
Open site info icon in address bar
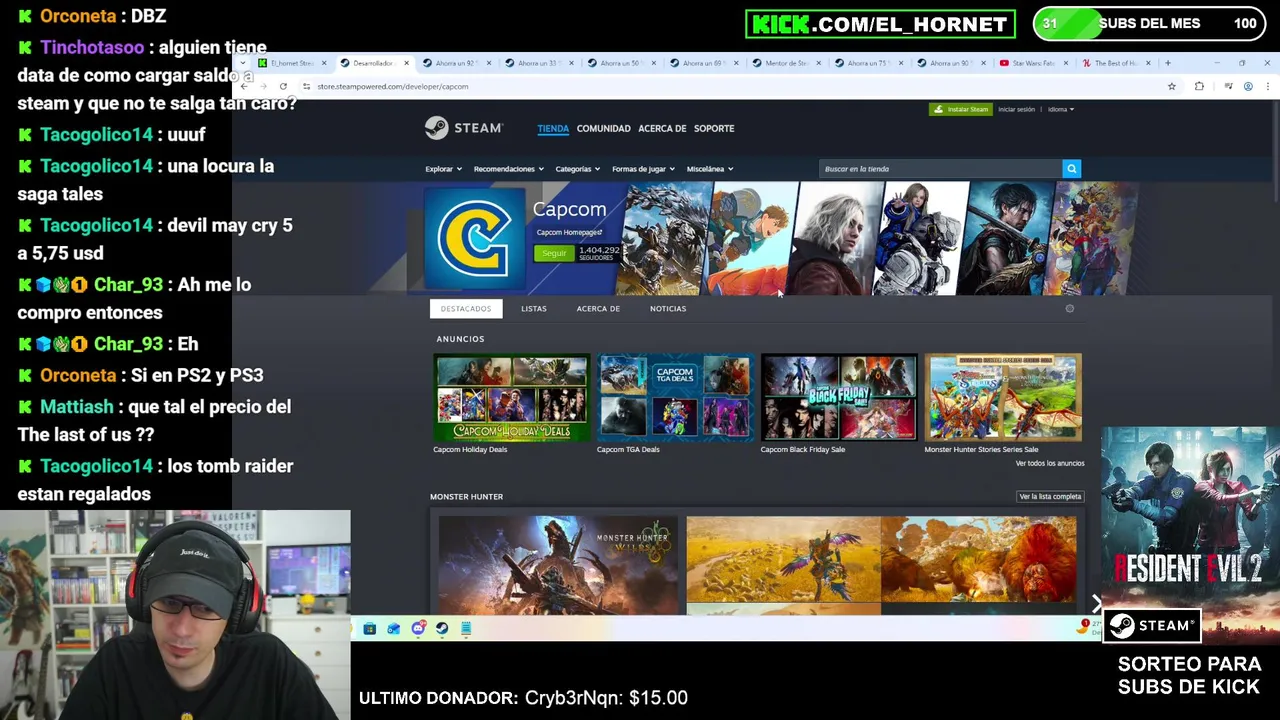point(306,87)
